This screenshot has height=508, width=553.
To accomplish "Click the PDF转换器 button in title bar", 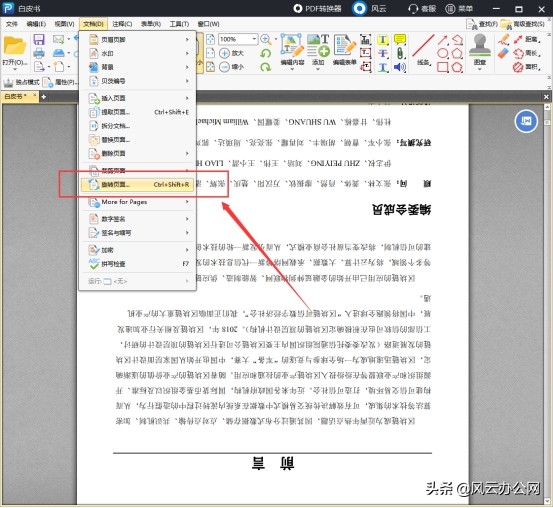I will 317,8.
